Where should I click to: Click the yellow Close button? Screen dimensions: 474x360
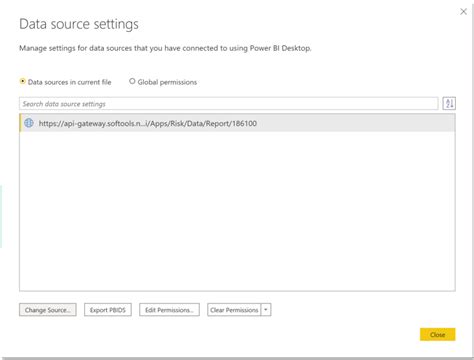pos(438,334)
